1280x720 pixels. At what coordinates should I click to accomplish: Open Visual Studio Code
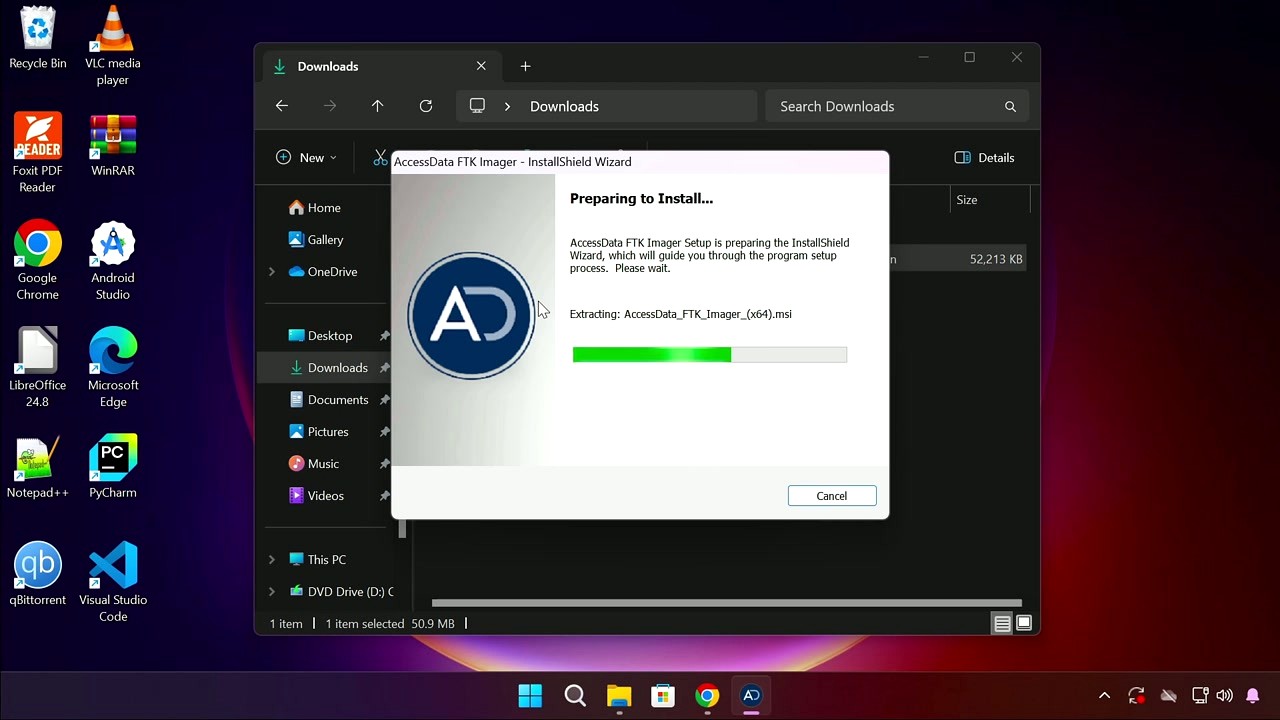[x=112, y=565]
